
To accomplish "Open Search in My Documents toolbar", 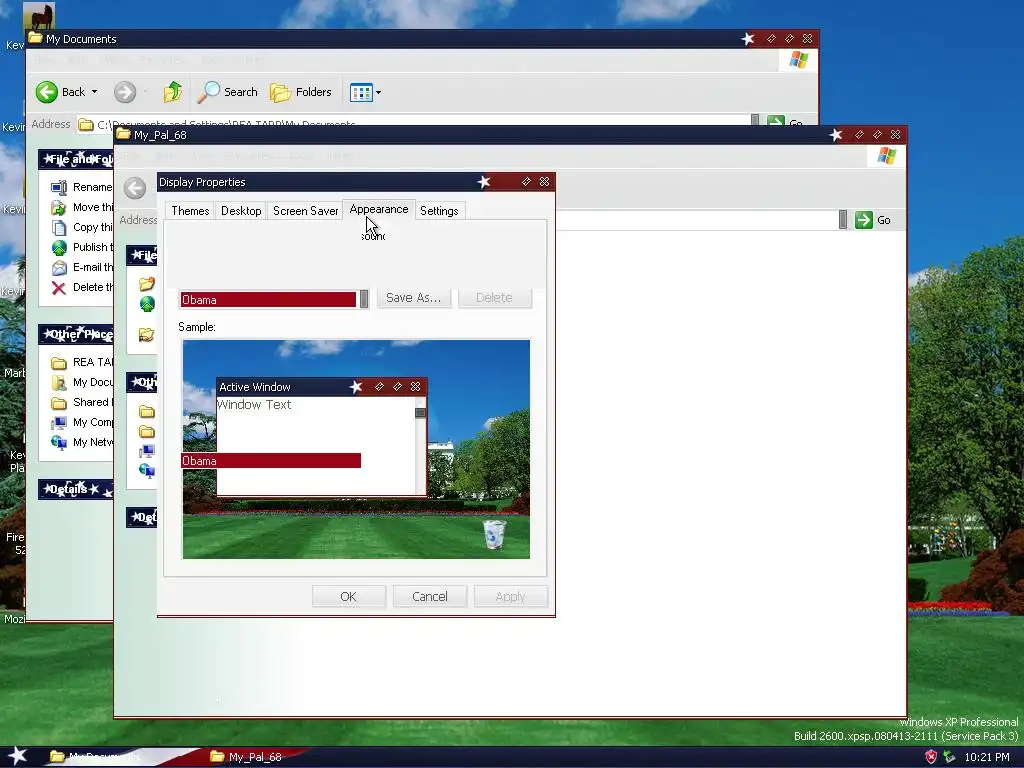I will [228, 92].
